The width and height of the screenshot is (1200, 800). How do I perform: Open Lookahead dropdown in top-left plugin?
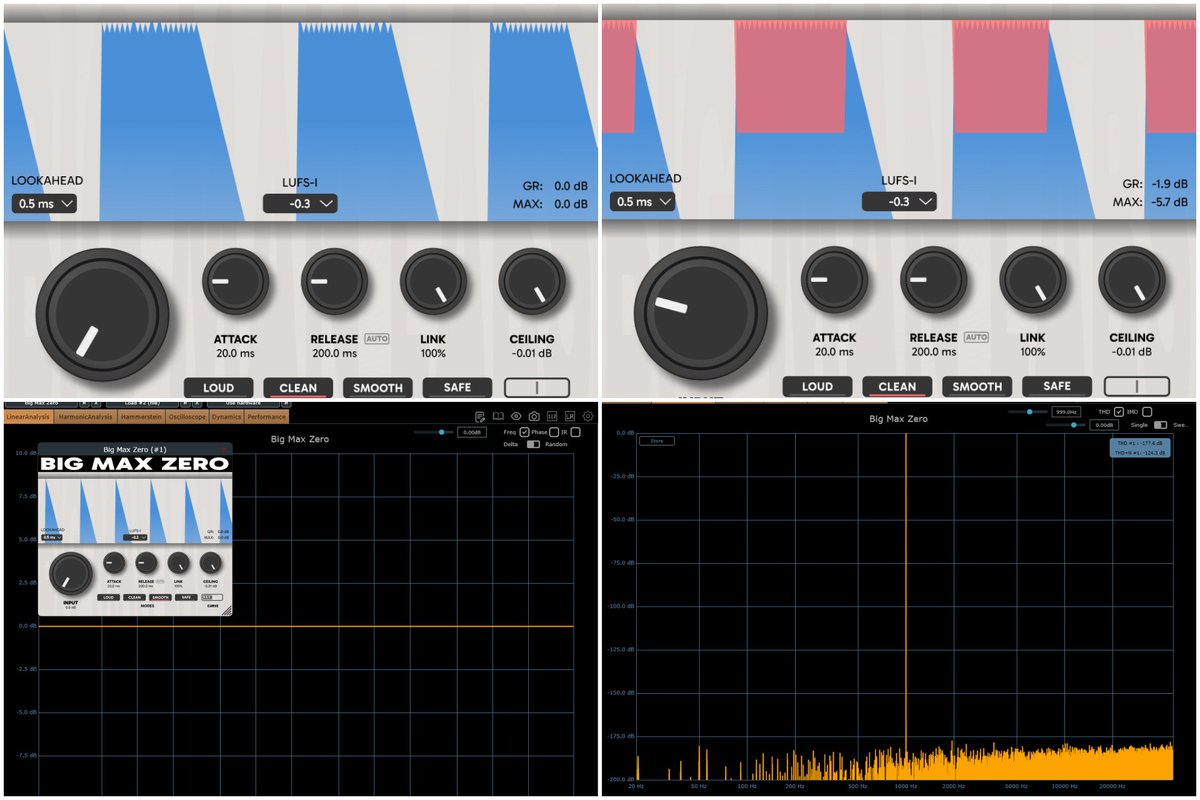pyautogui.click(x=44, y=204)
